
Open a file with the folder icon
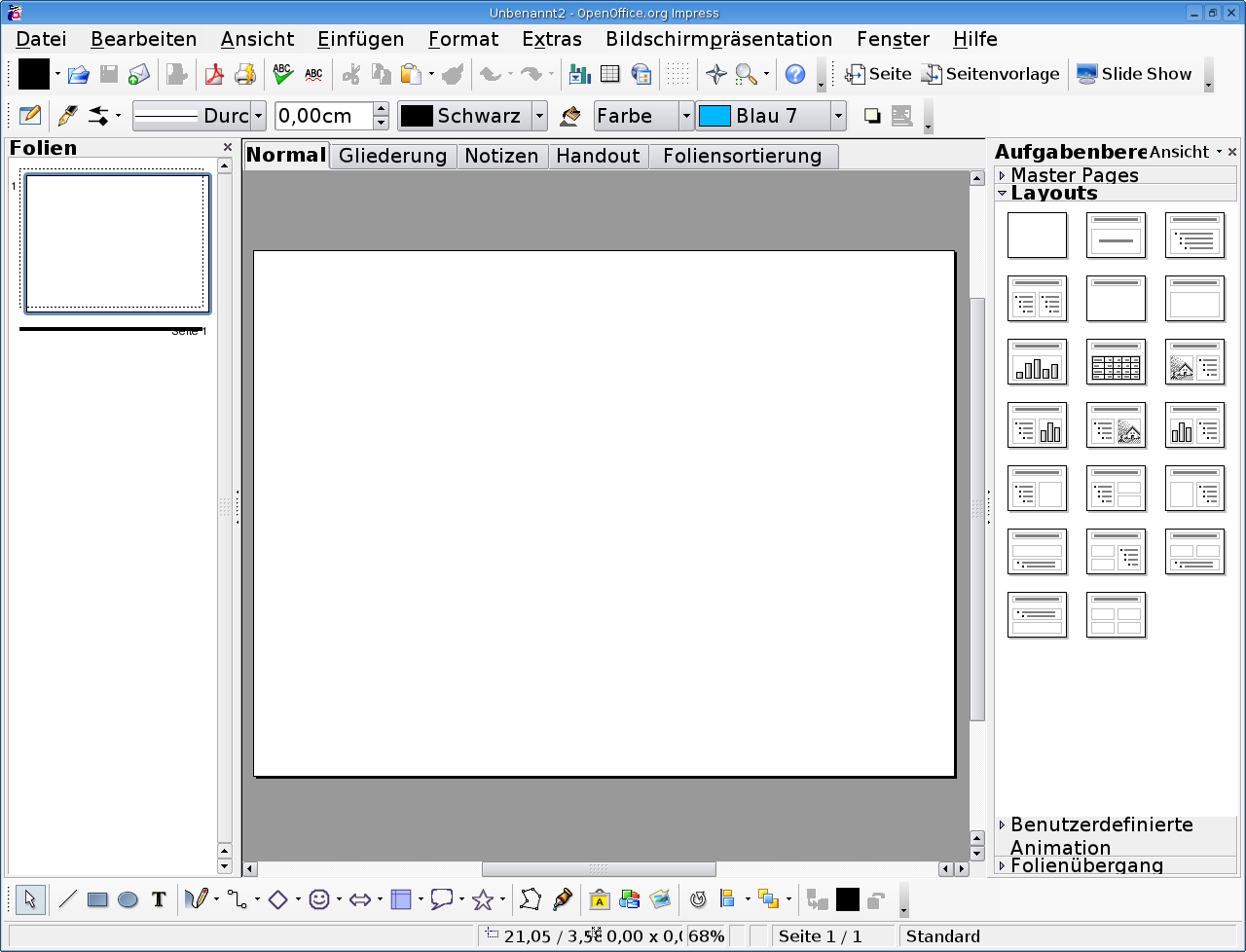click(x=79, y=74)
